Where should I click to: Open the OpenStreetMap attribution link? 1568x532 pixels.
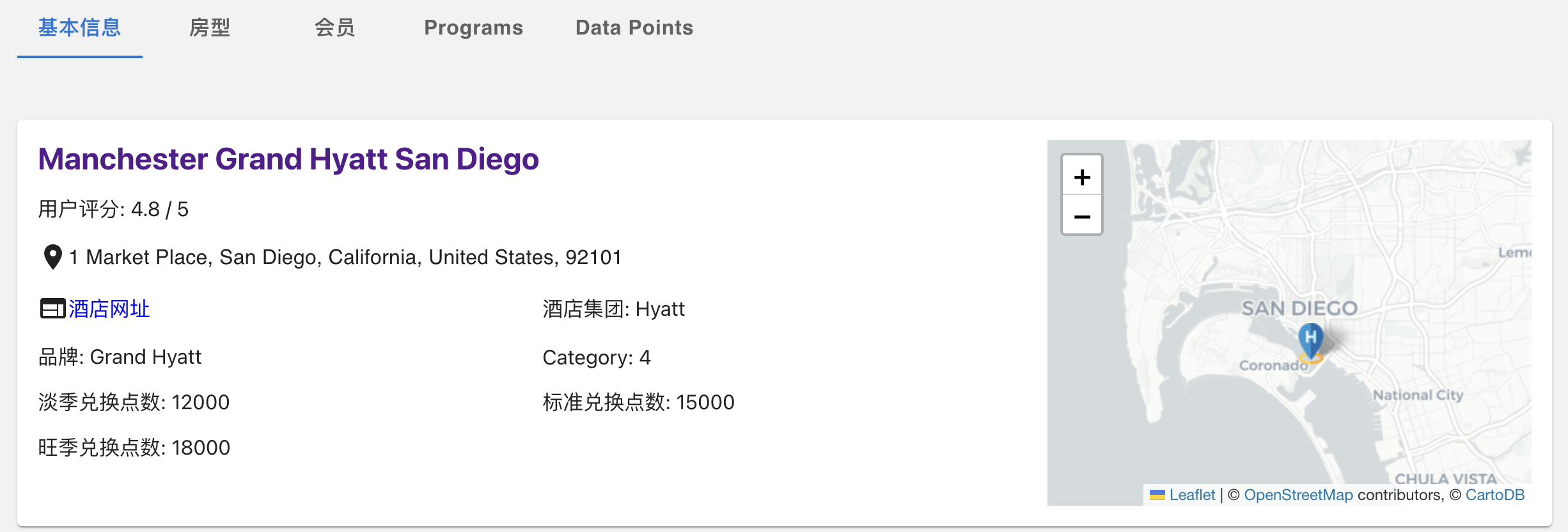pyautogui.click(x=1298, y=495)
